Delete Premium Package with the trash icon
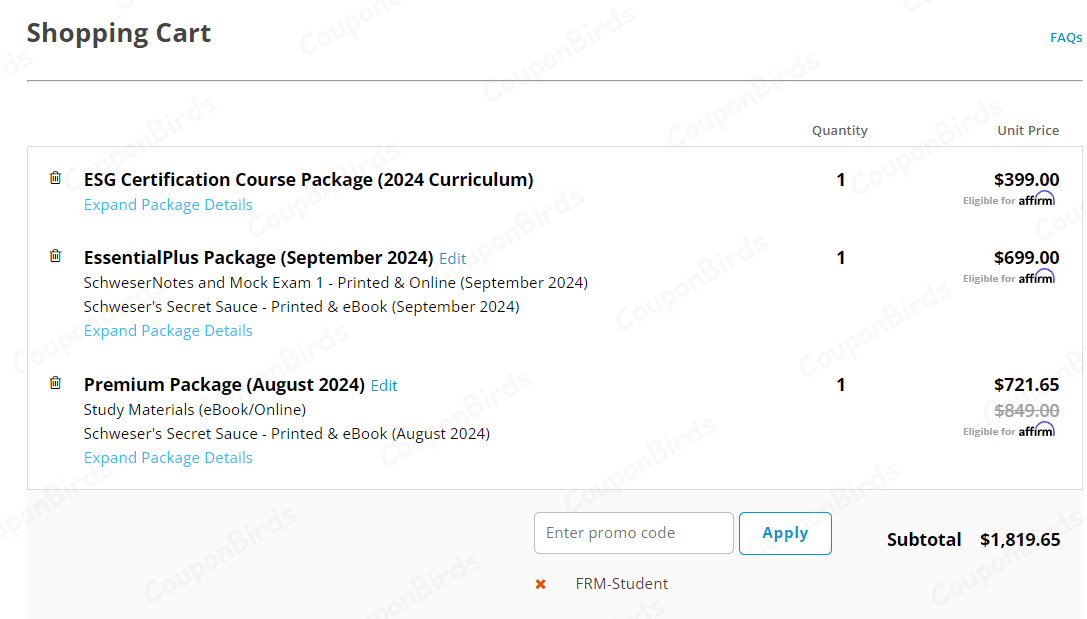This screenshot has width=1087, height=619. [x=55, y=383]
